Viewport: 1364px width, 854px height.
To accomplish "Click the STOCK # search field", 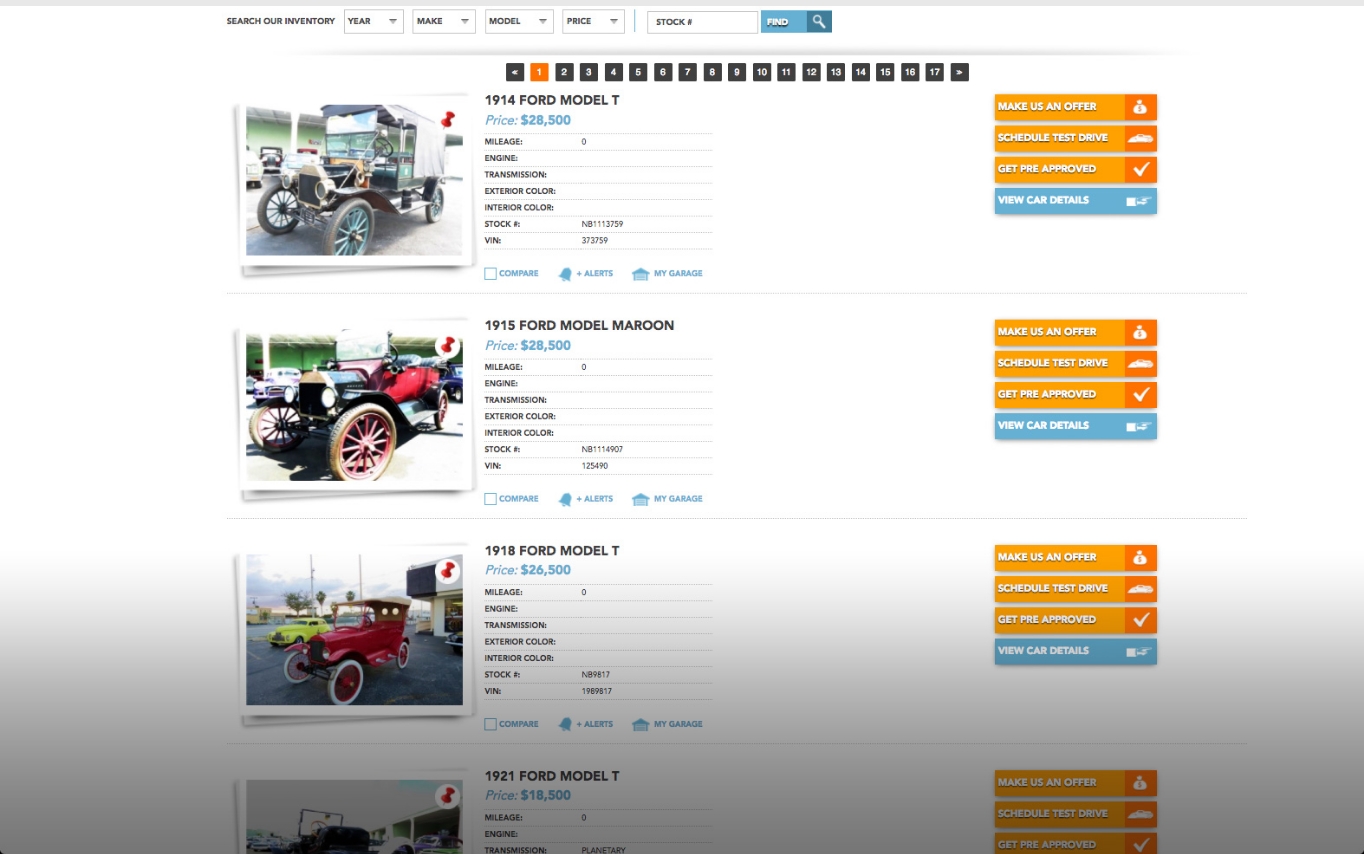I will coord(702,21).
